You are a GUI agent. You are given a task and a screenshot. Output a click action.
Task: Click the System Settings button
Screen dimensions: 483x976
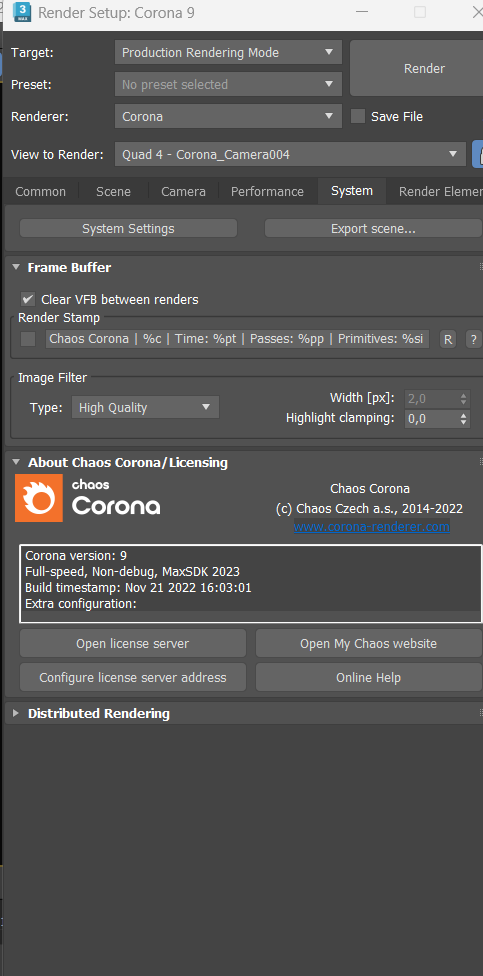click(x=128, y=228)
